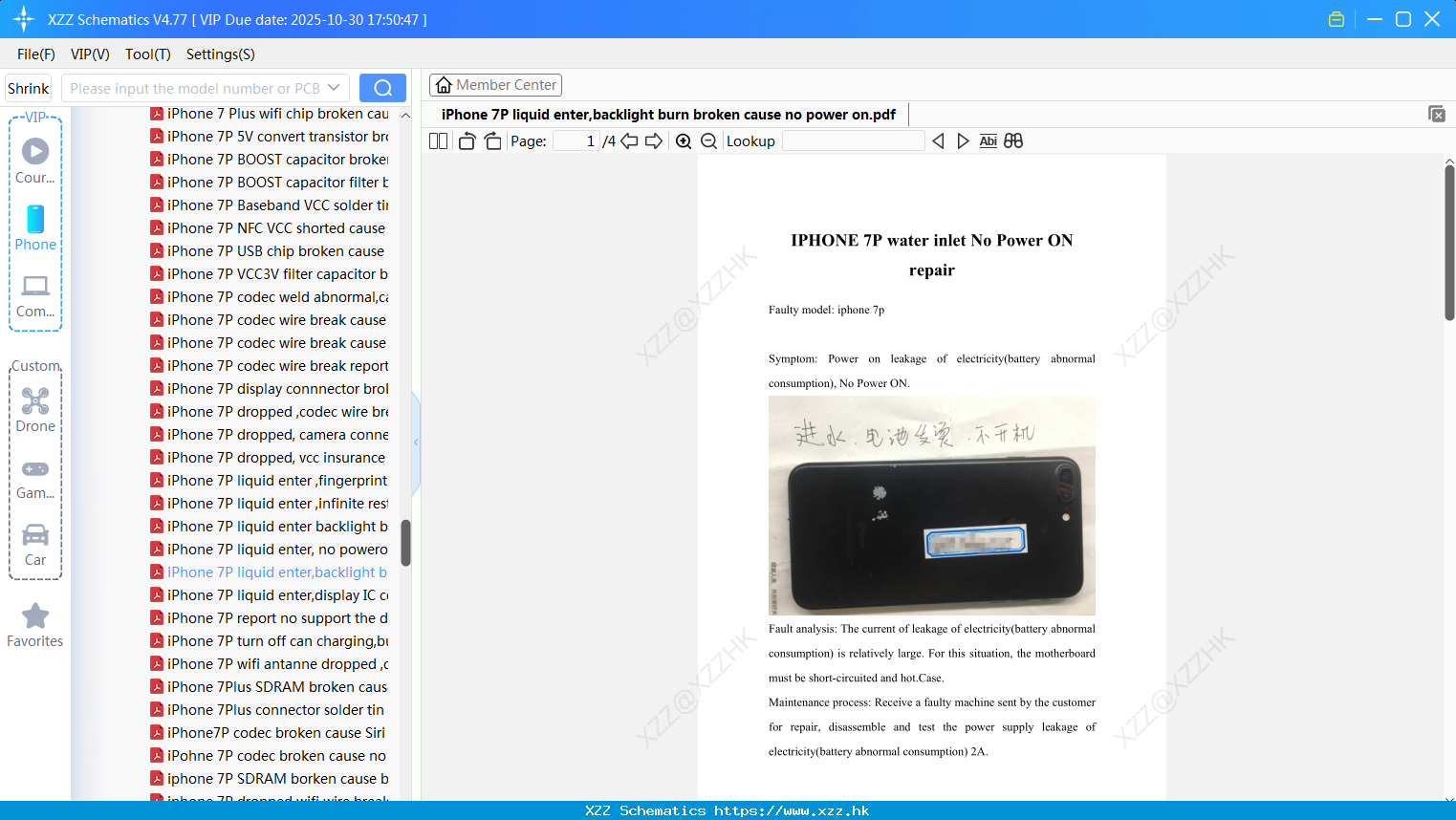The image size is (1456, 820).
Task: Click file list vertical scrollbar thumb
Action: [405, 543]
